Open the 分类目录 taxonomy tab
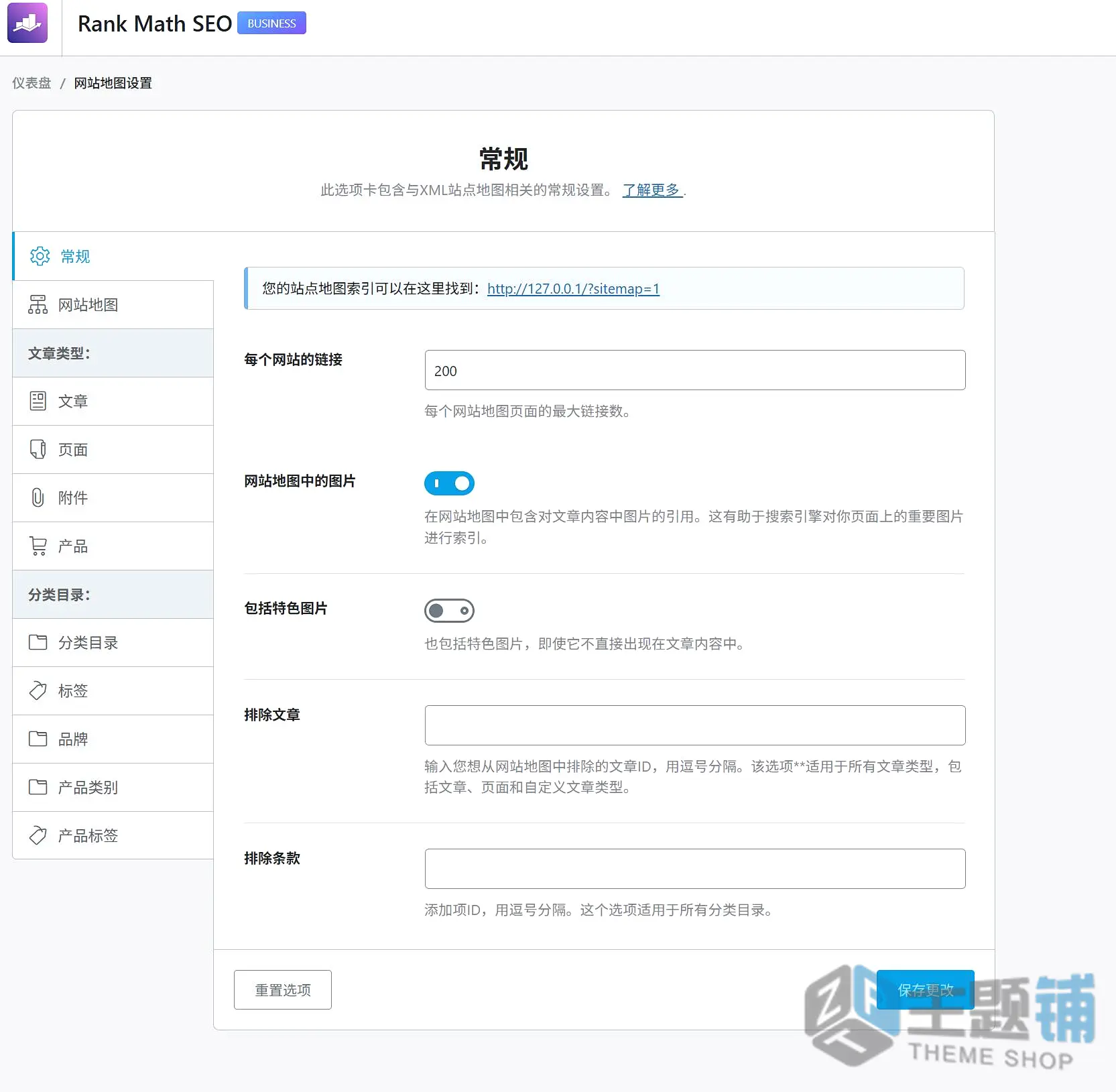 113,642
